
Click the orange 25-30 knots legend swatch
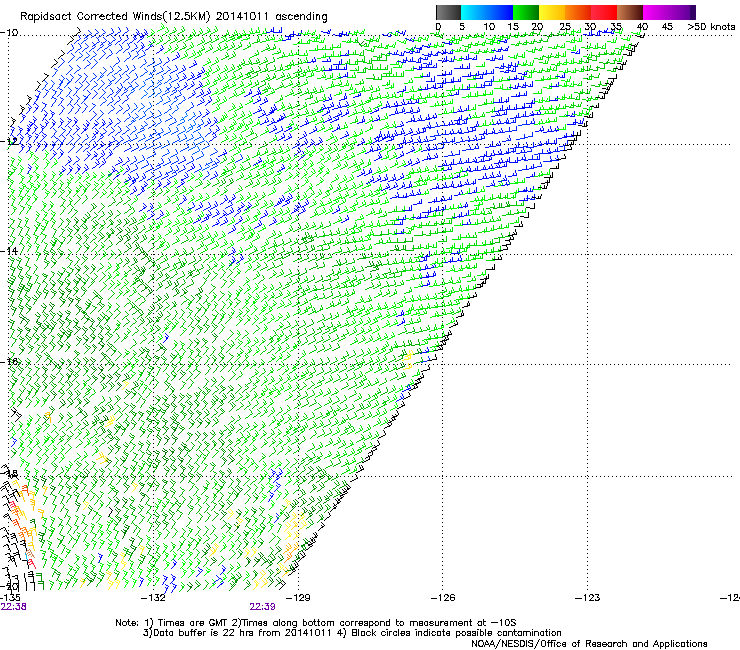click(x=578, y=12)
